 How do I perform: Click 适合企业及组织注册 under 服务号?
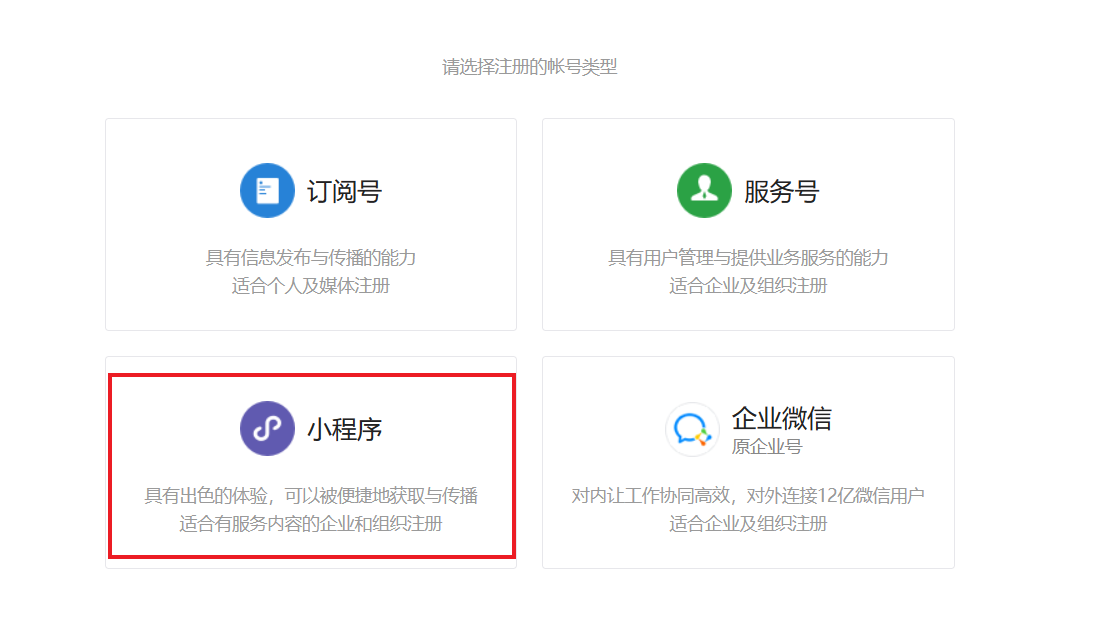pyautogui.click(x=748, y=286)
